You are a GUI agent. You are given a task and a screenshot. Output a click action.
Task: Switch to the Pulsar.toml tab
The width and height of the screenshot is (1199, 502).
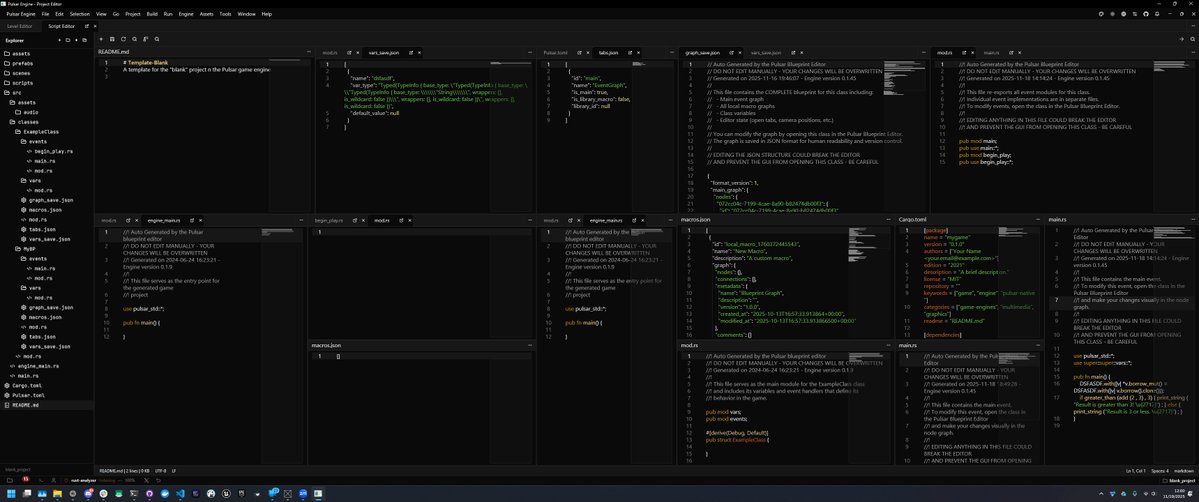[x=556, y=53]
